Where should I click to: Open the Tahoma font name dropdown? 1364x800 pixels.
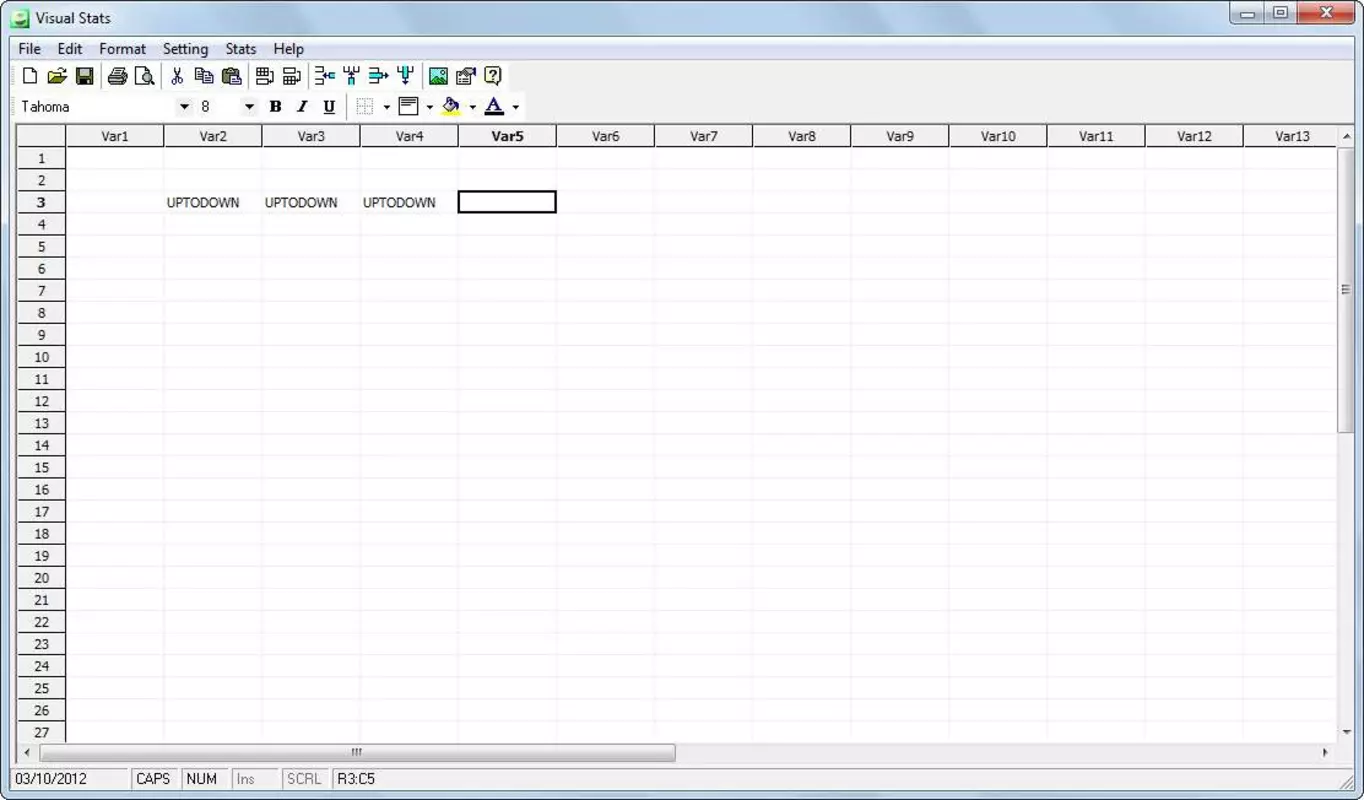click(184, 106)
